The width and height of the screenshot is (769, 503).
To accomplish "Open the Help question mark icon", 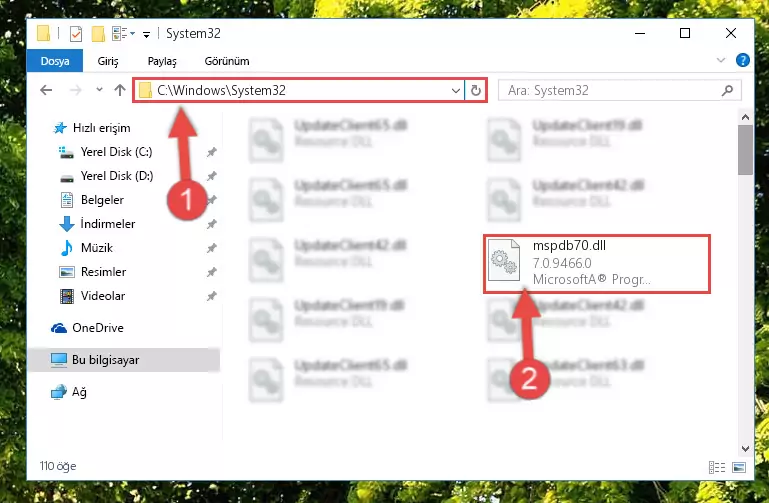I will [x=743, y=60].
